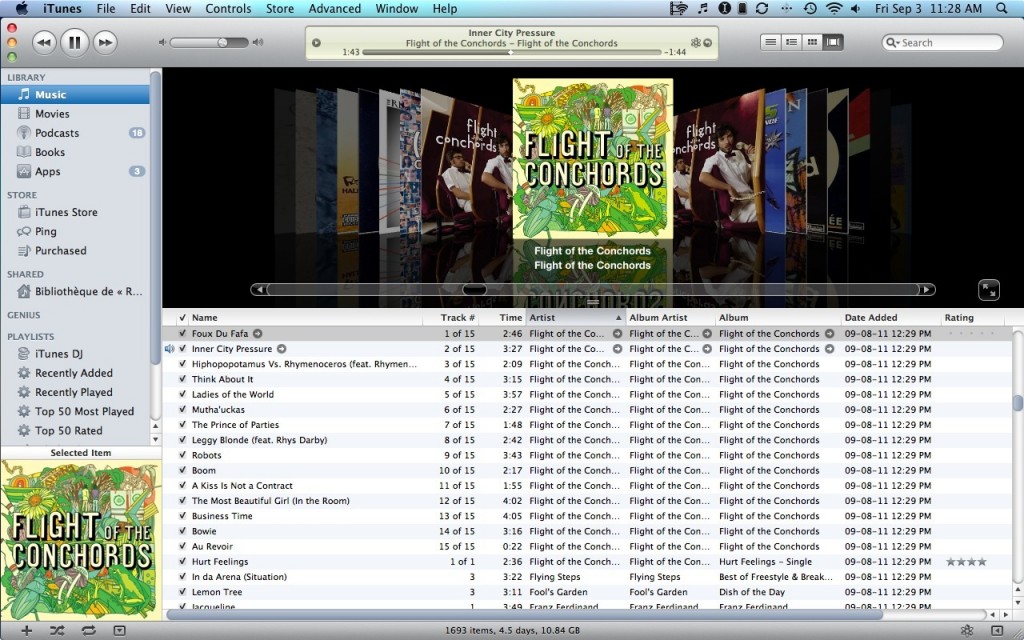Create a new playlist with plus button
The height and width of the screenshot is (640, 1024).
[x=26, y=630]
